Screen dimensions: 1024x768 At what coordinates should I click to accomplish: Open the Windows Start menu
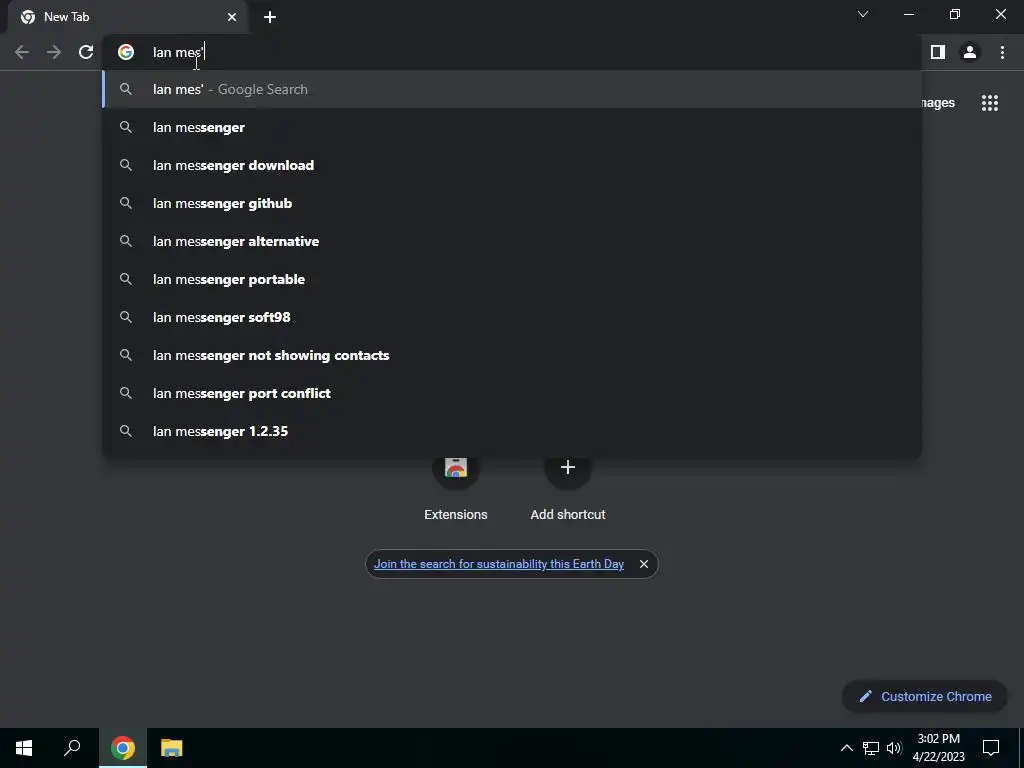(x=24, y=748)
